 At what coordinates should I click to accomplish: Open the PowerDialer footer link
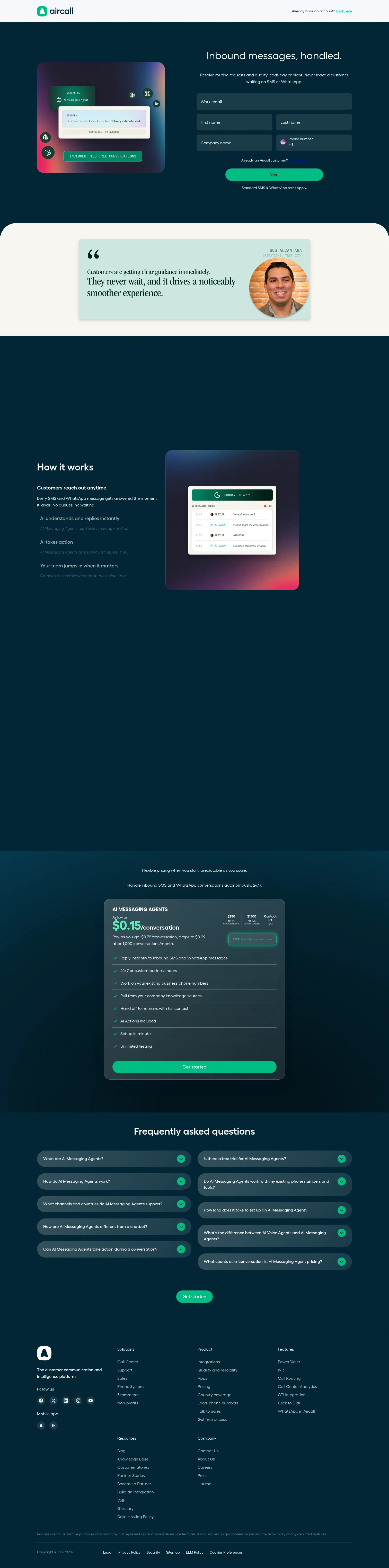coord(289,1362)
